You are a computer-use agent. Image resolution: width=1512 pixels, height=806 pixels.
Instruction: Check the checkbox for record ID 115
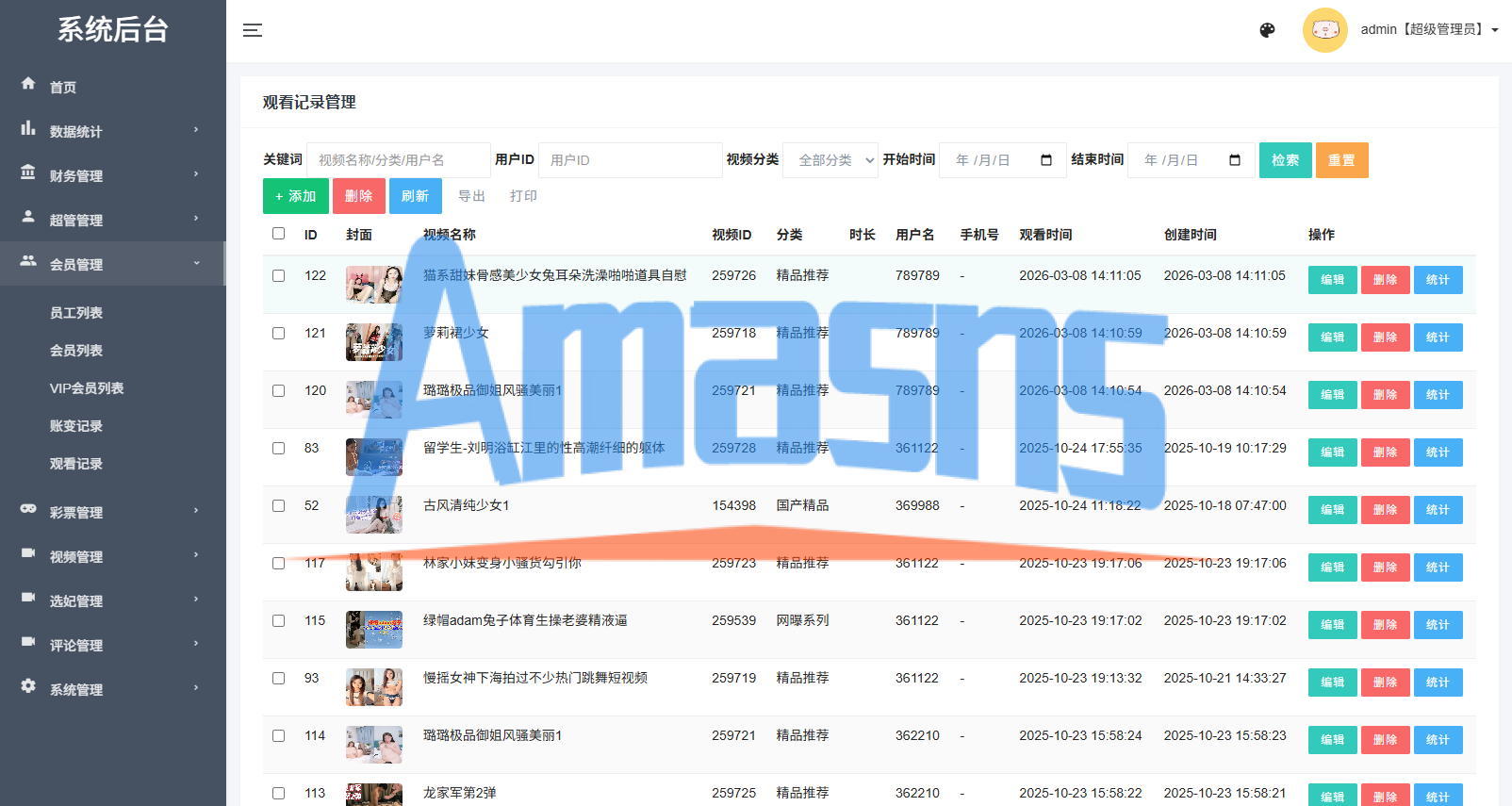tap(278, 621)
